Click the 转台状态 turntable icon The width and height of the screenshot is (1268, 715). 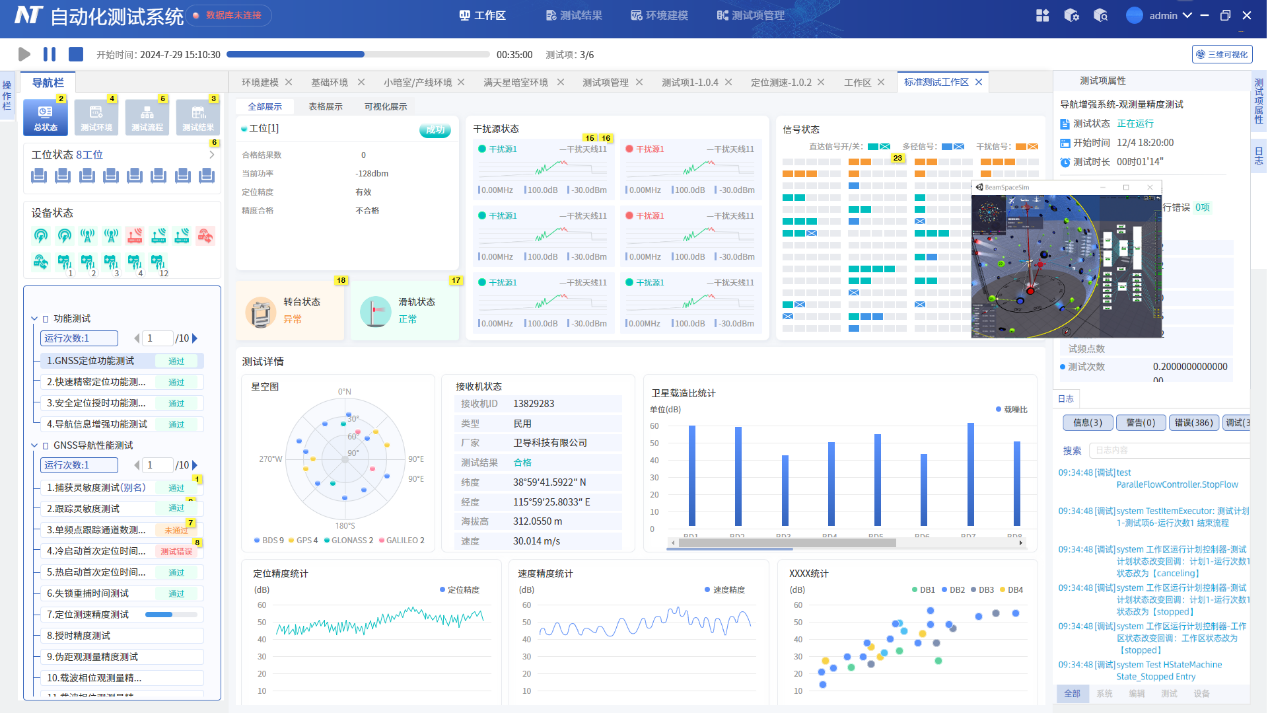coord(261,311)
